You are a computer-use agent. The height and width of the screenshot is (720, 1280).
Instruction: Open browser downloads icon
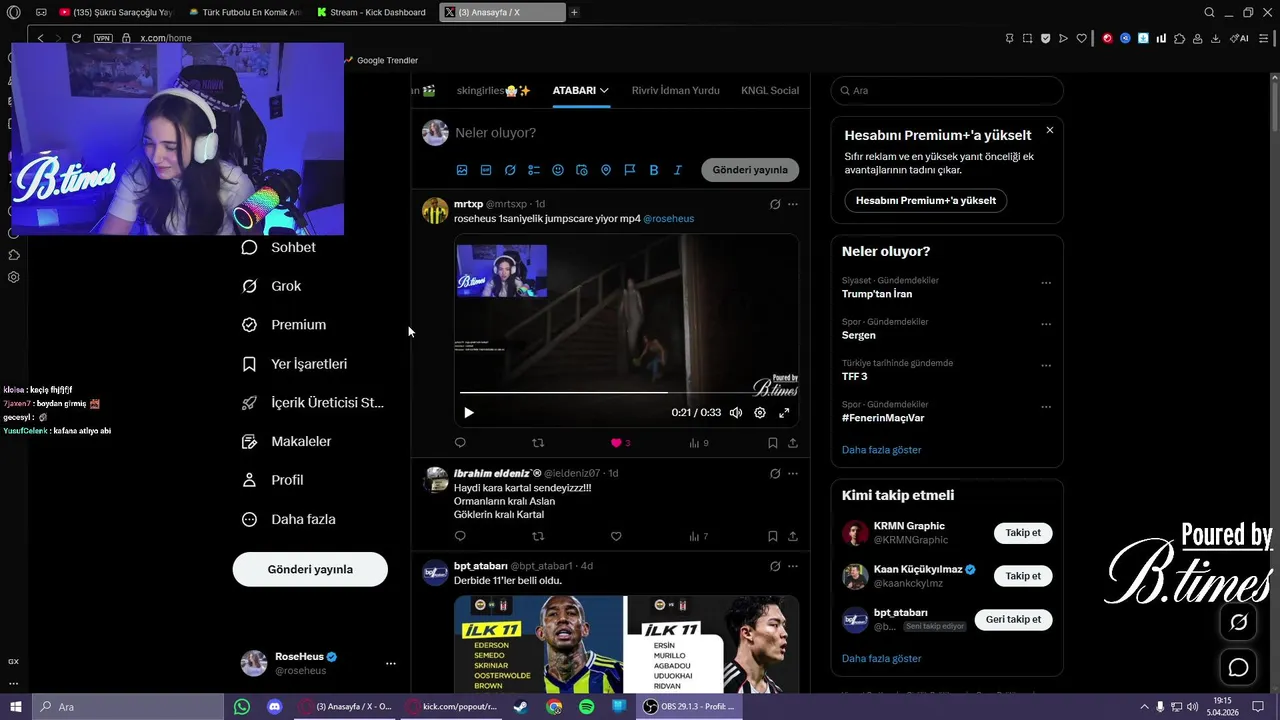(x=1215, y=38)
